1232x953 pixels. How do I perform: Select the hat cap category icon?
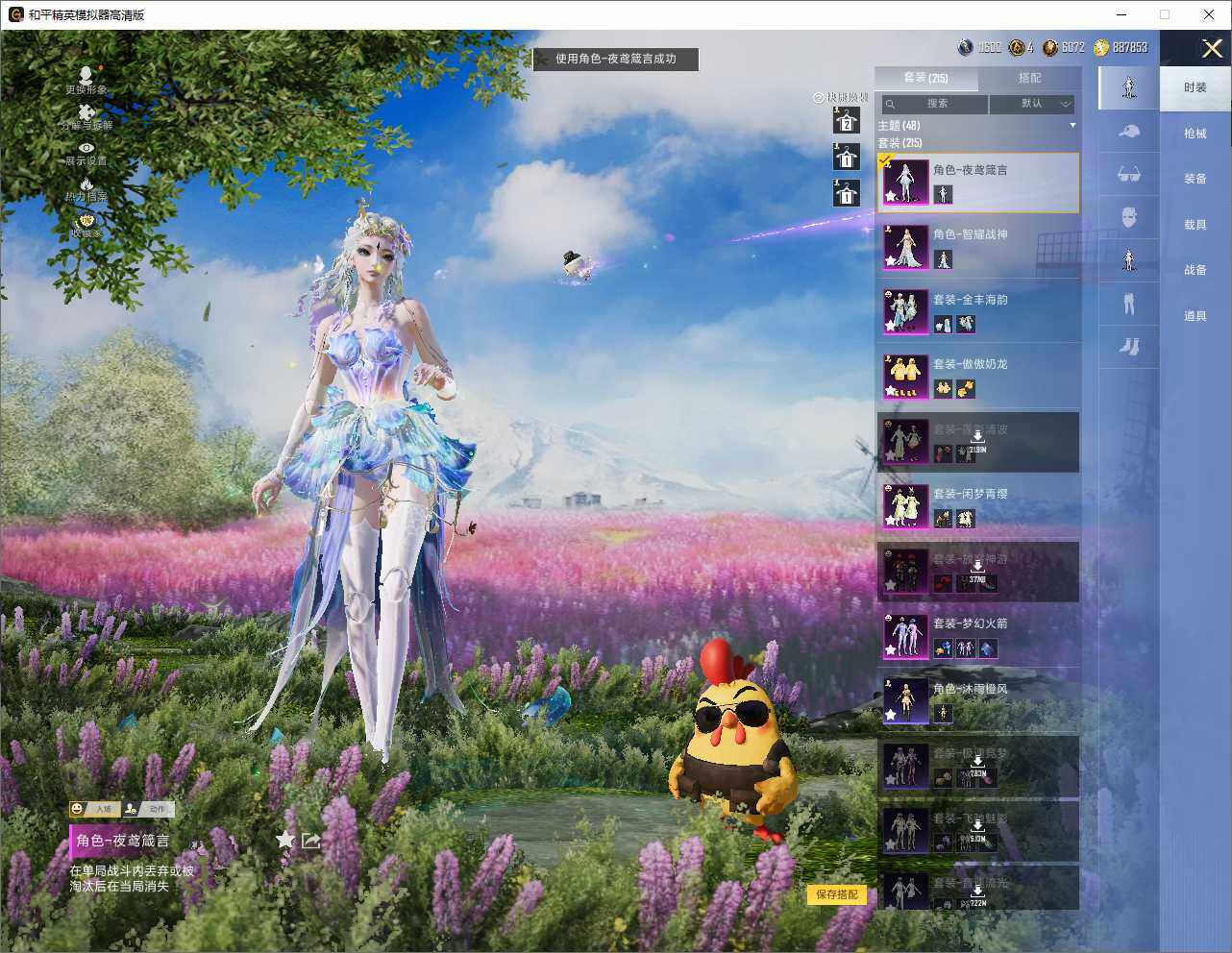tap(1128, 132)
